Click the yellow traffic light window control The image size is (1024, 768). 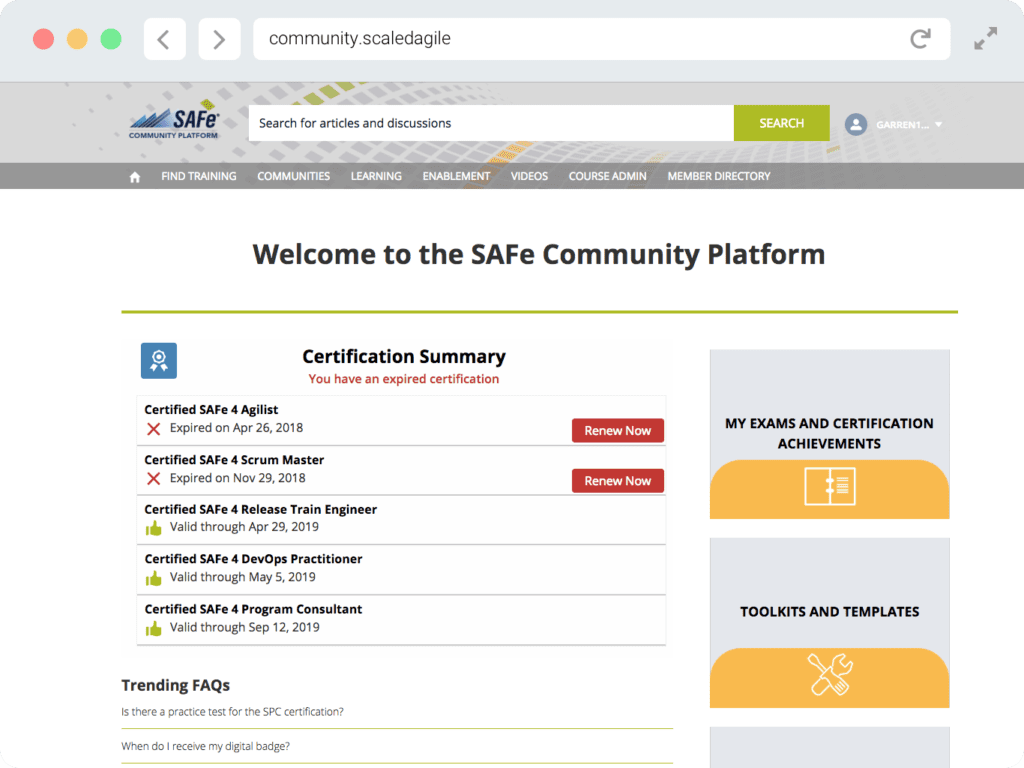(x=77, y=38)
